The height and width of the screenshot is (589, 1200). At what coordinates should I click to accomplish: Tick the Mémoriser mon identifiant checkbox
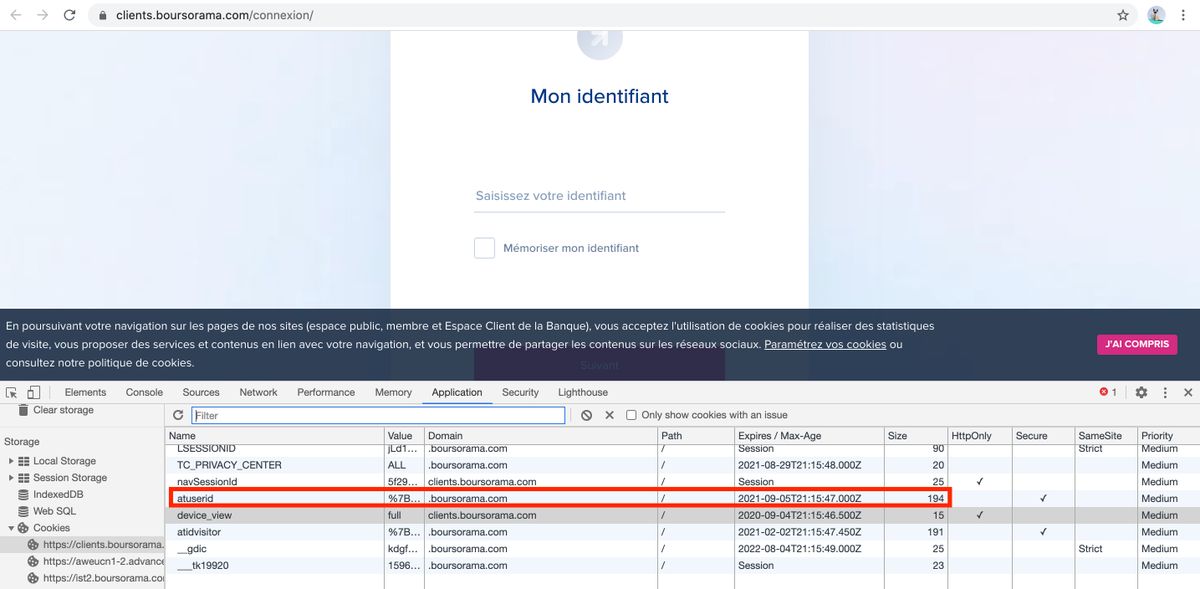pyautogui.click(x=484, y=248)
